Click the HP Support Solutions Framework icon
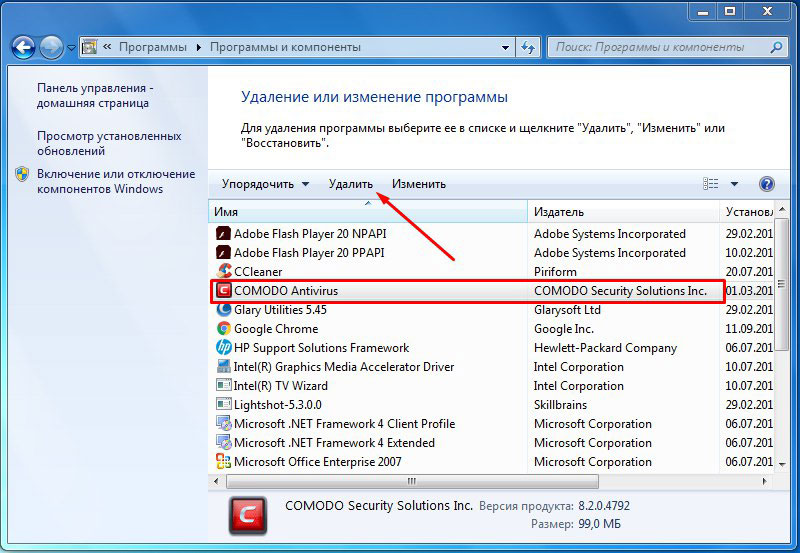Image resolution: width=800 pixels, height=553 pixels. pyautogui.click(x=224, y=348)
